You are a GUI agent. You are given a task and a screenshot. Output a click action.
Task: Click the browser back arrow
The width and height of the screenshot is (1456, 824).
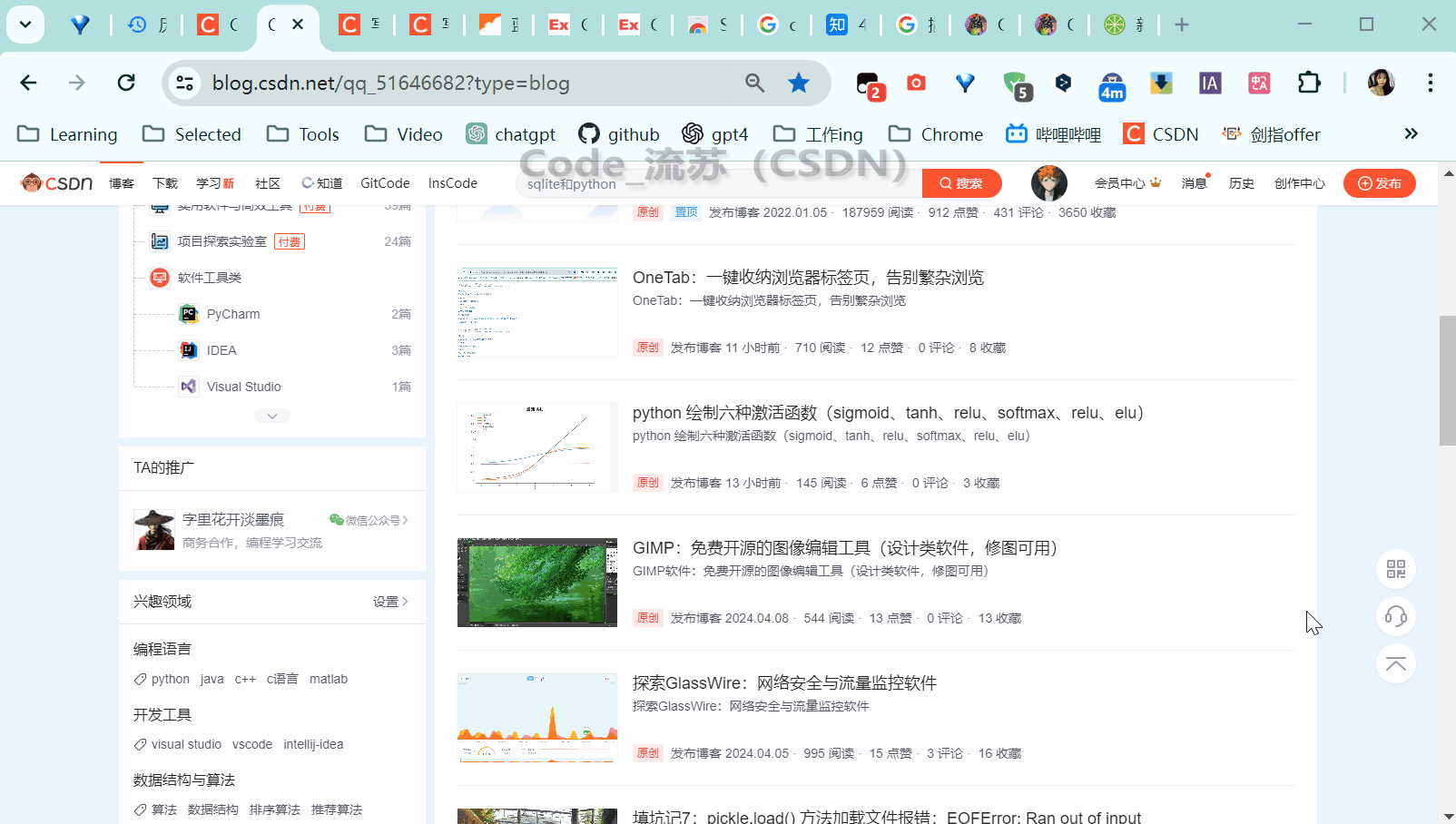[28, 83]
